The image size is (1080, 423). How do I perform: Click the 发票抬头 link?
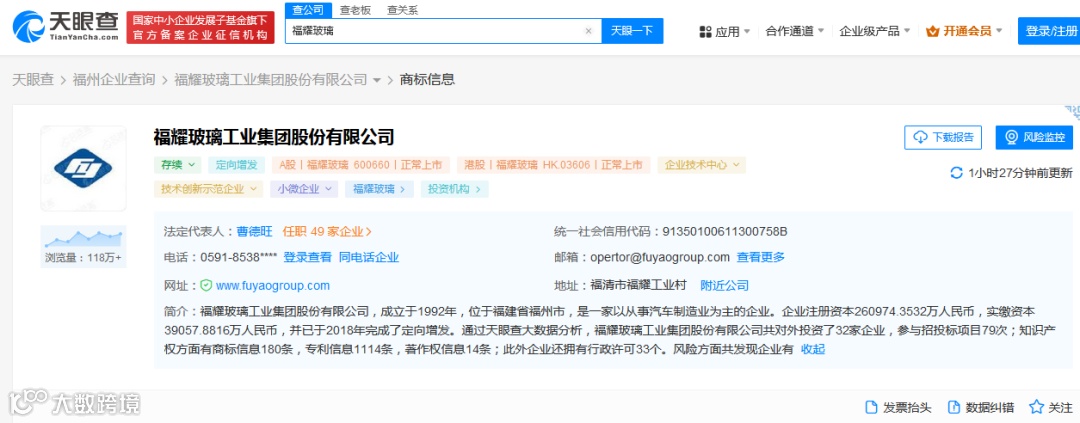pos(907,407)
